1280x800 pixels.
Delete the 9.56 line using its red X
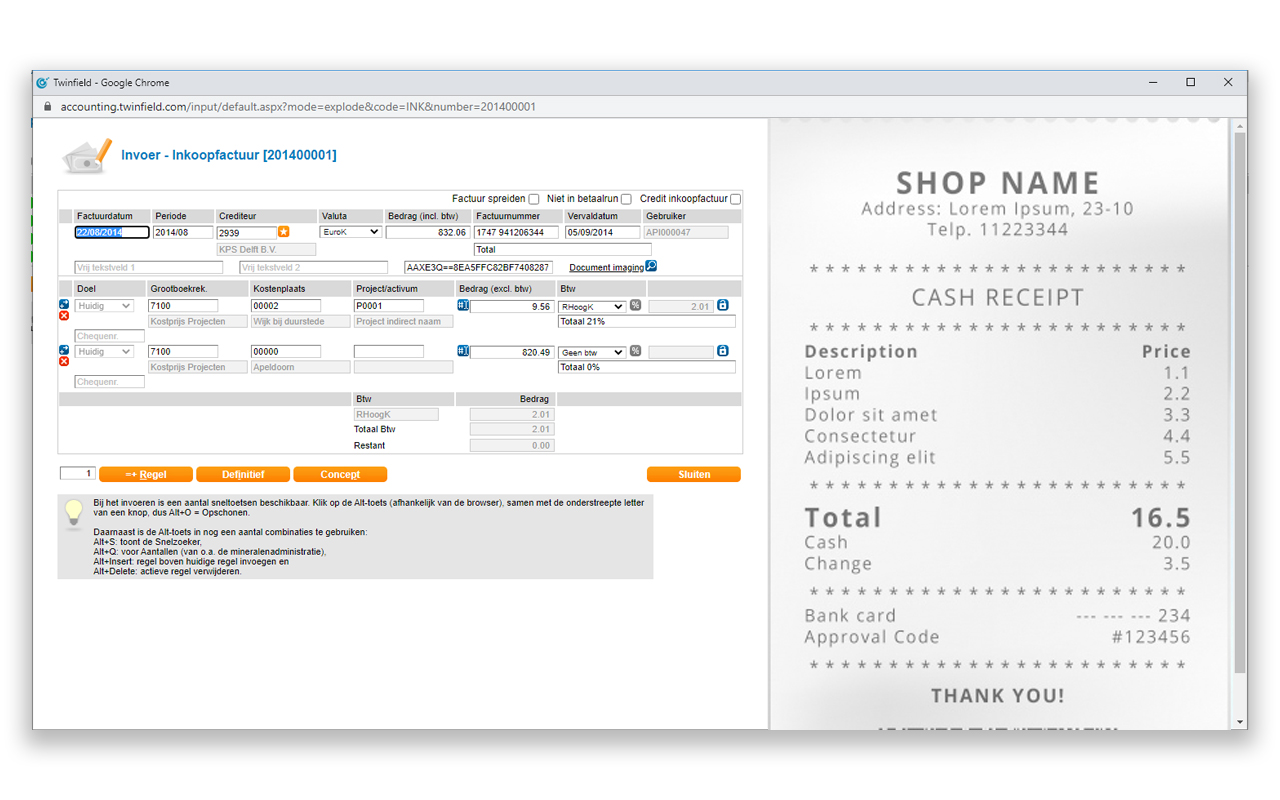pyautogui.click(x=64, y=316)
